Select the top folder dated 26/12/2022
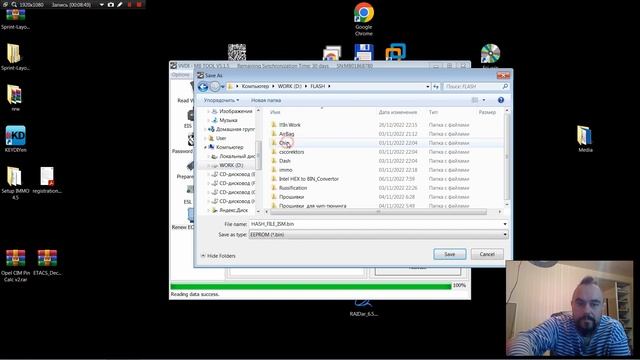This screenshot has width=640, height=360. (289, 125)
